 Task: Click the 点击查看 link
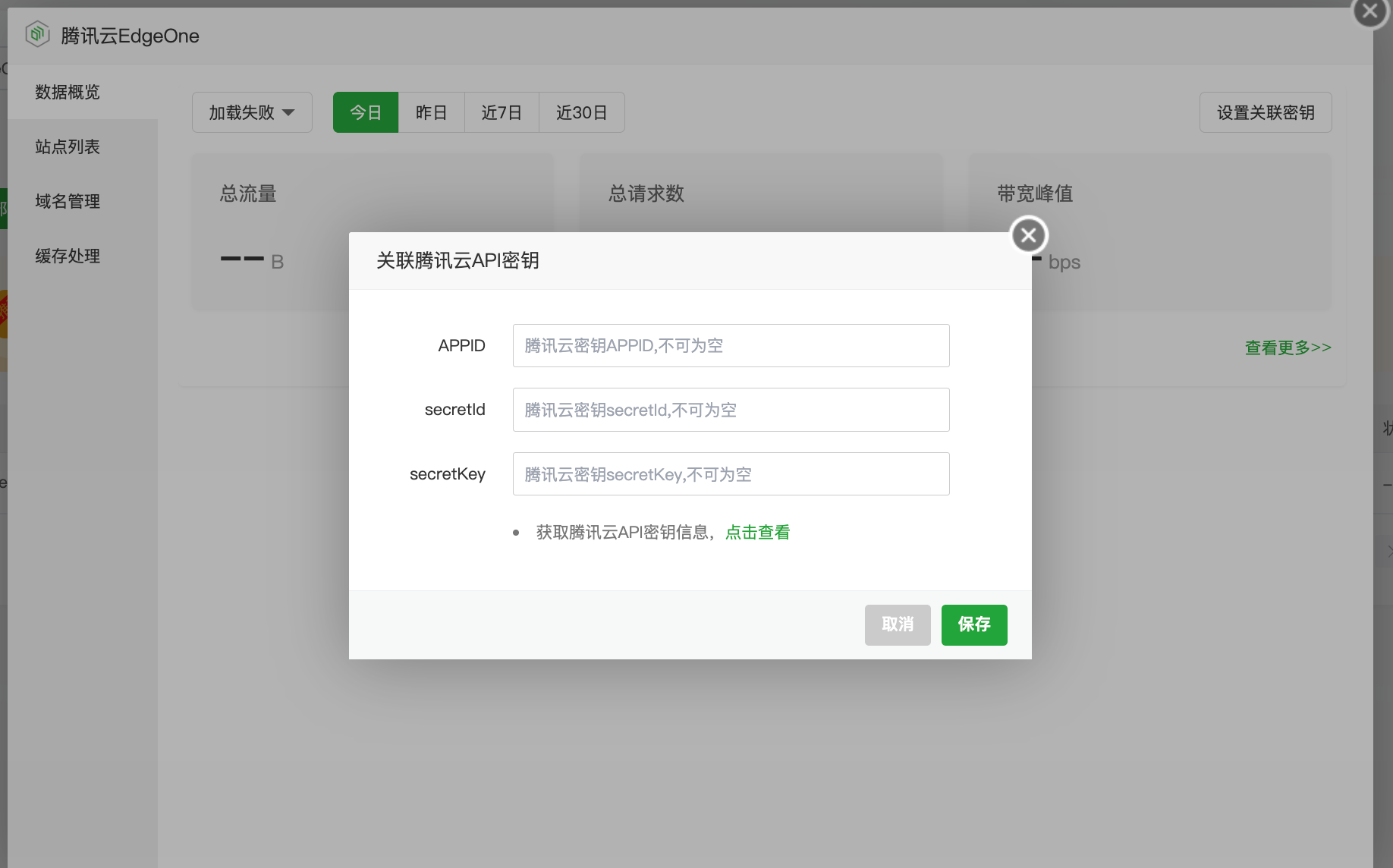[756, 532]
